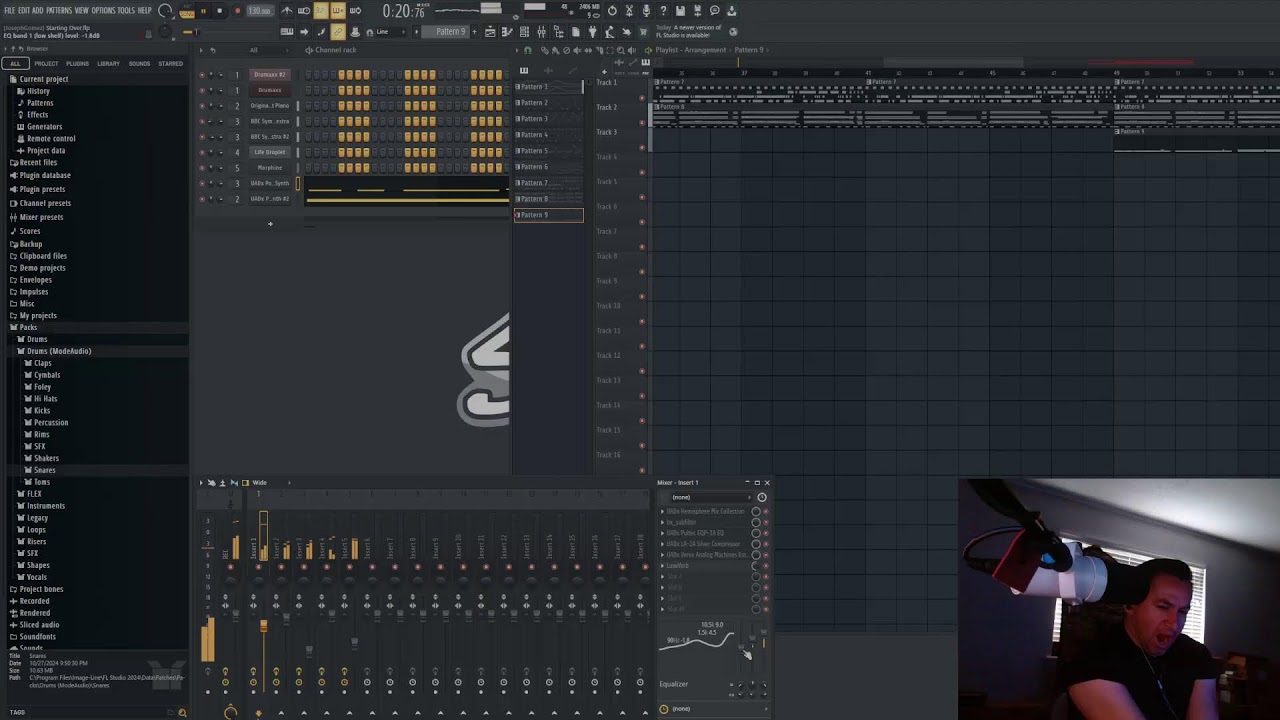1280x720 pixels.
Task: Mute the Drumaxx #2 channel
Action: pos(202,74)
